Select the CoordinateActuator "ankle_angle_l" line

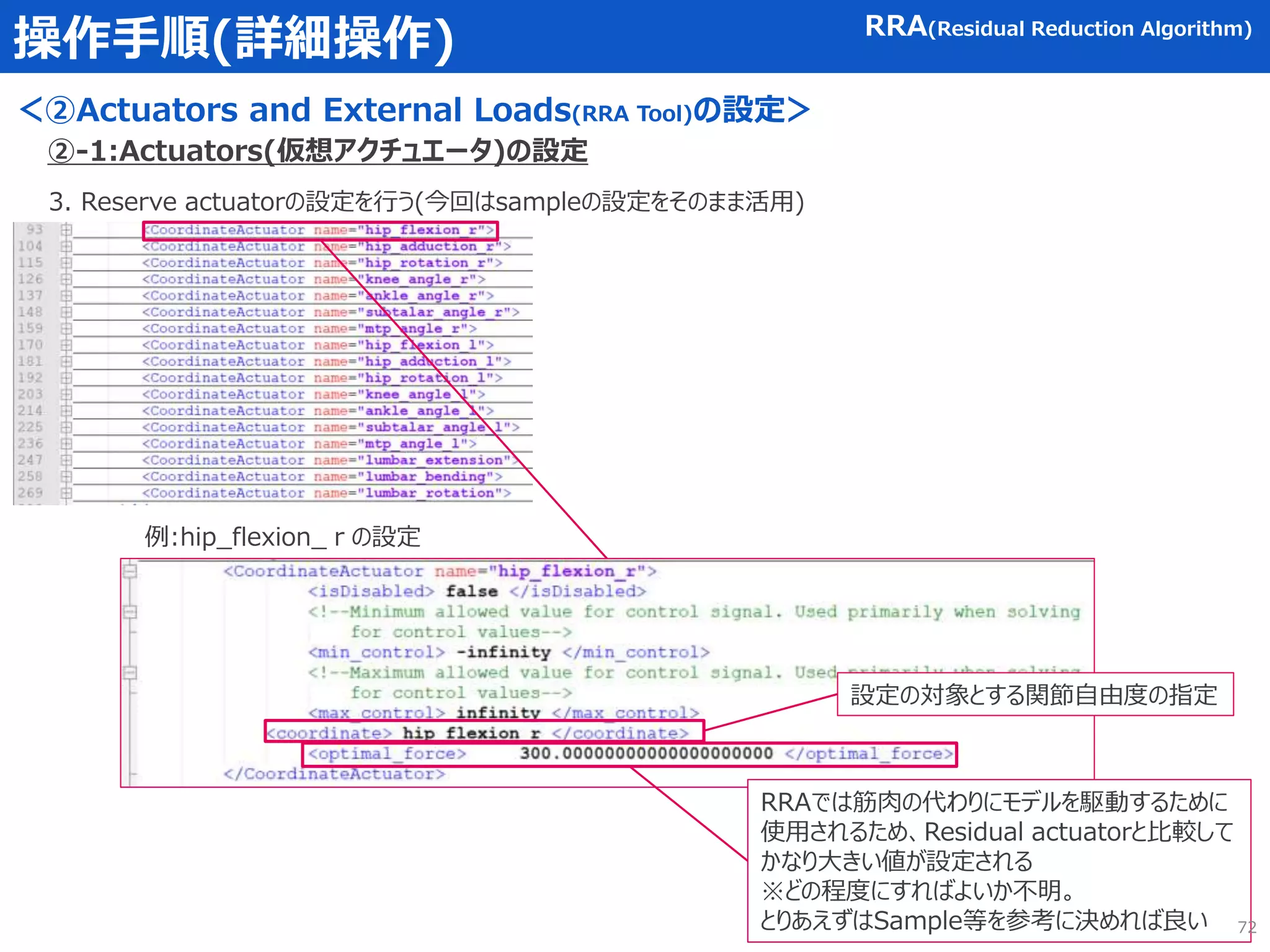[318, 411]
